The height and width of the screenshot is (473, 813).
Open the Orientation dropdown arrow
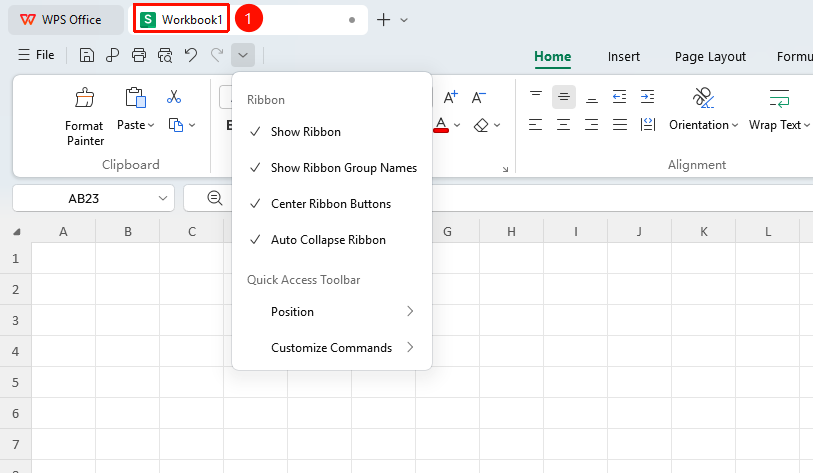735,126
